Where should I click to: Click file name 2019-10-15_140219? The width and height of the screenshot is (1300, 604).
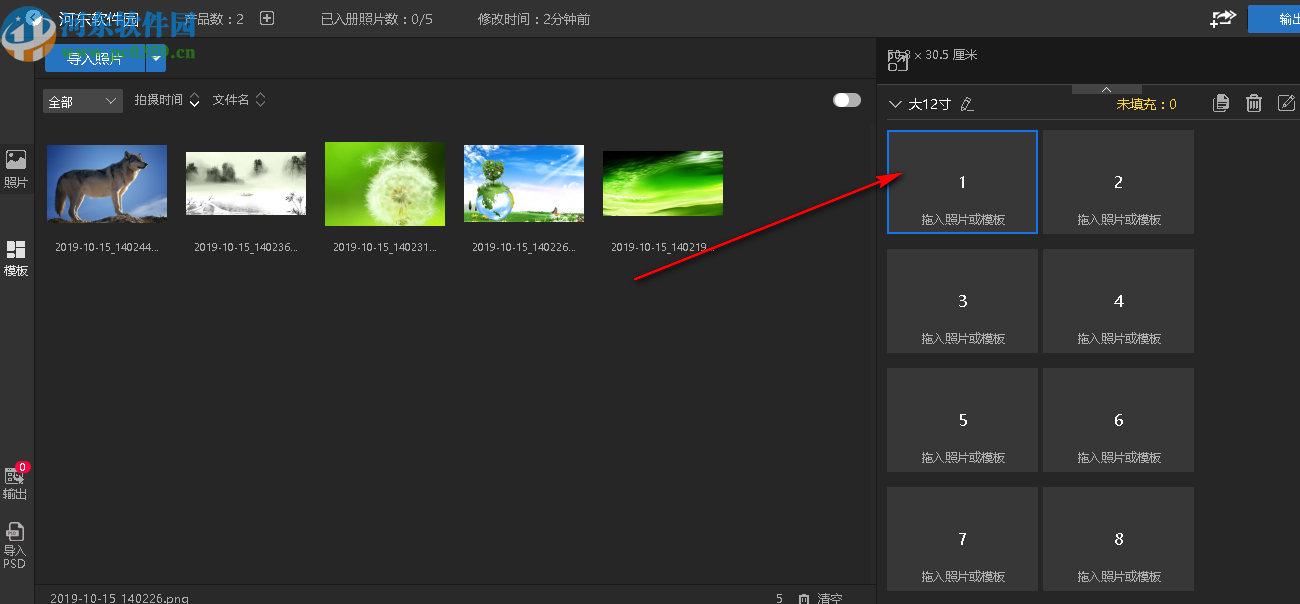663,246
